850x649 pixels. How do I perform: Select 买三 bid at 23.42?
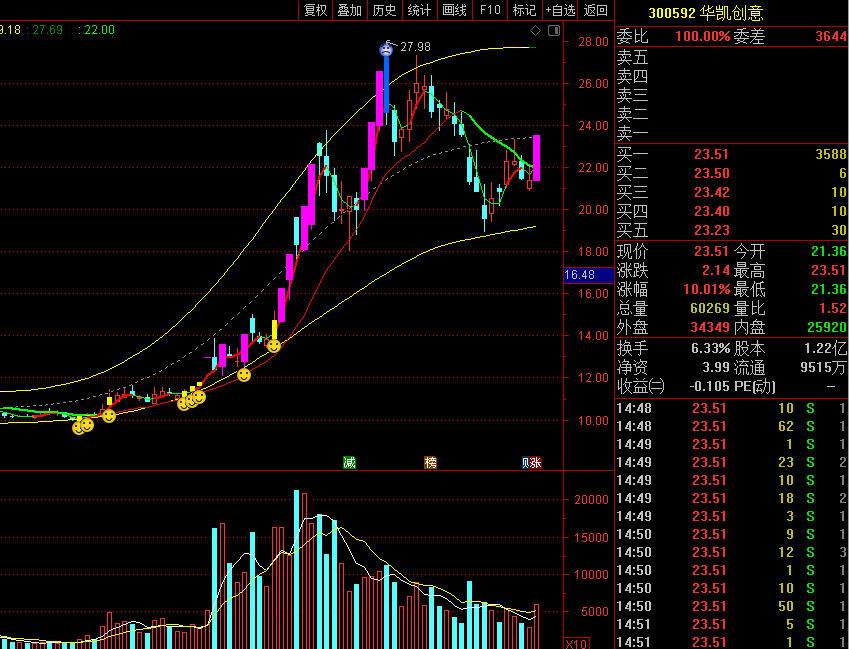click(732, 192)
